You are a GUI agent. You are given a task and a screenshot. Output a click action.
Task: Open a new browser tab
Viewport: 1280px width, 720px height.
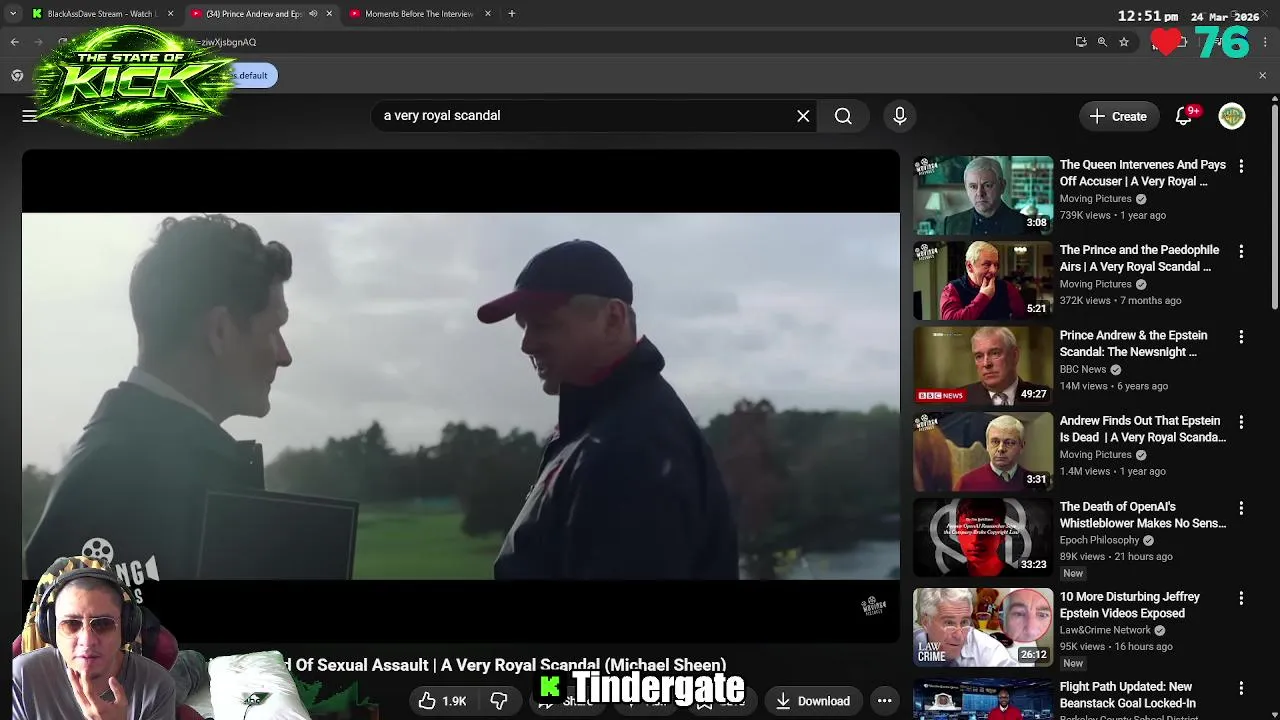(511, 14)
